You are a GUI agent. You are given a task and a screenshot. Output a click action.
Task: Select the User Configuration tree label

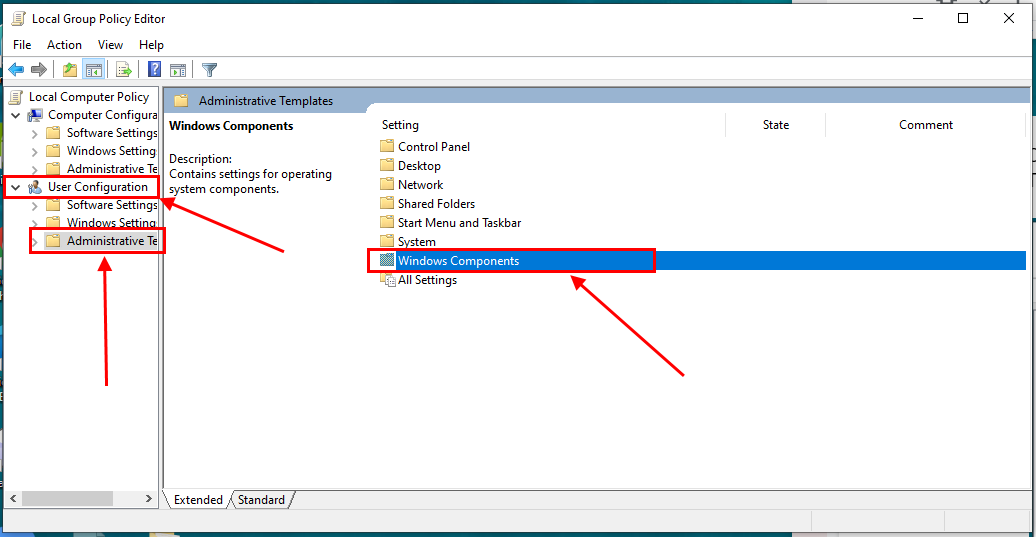tap(98, 187)
